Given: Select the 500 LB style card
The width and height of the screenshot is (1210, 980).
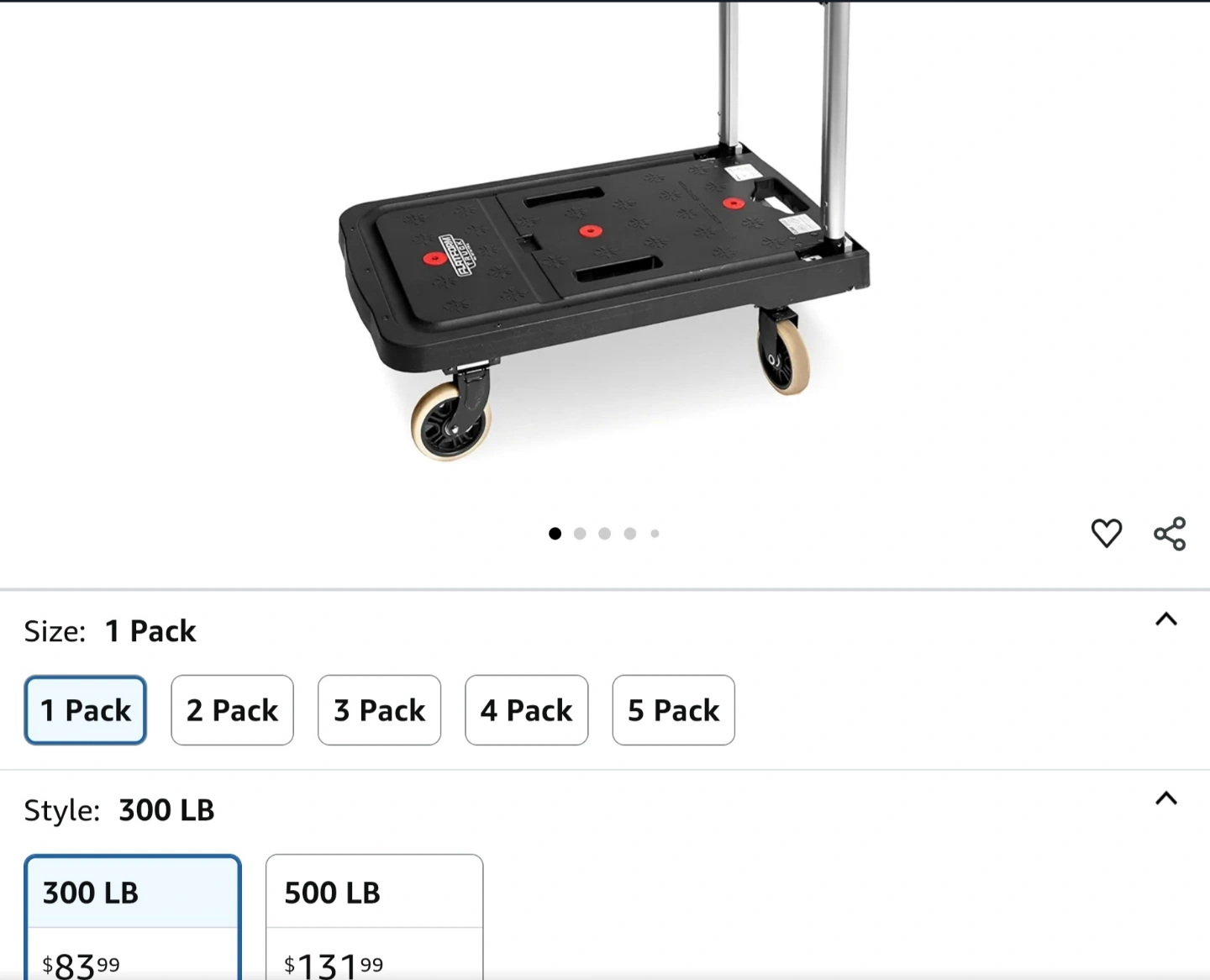Looking at the screenshot, I should click(x=374, y=917).
